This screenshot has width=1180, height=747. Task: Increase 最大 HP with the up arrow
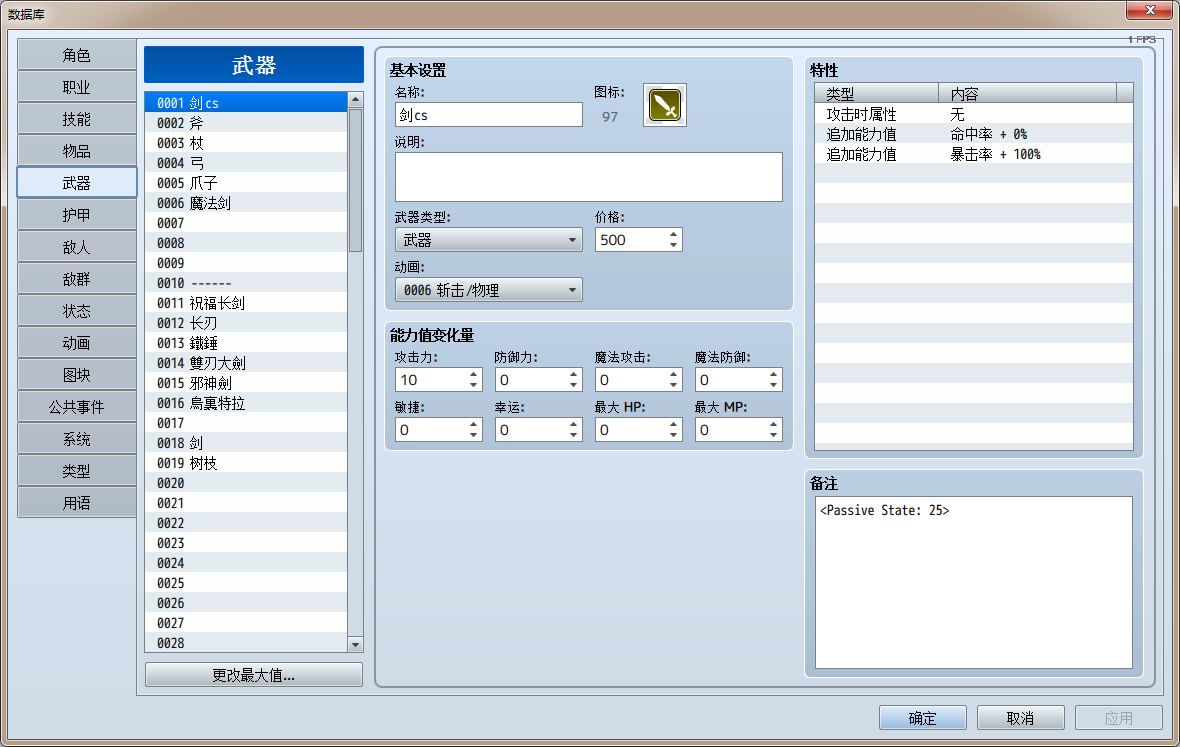(674, 424)
